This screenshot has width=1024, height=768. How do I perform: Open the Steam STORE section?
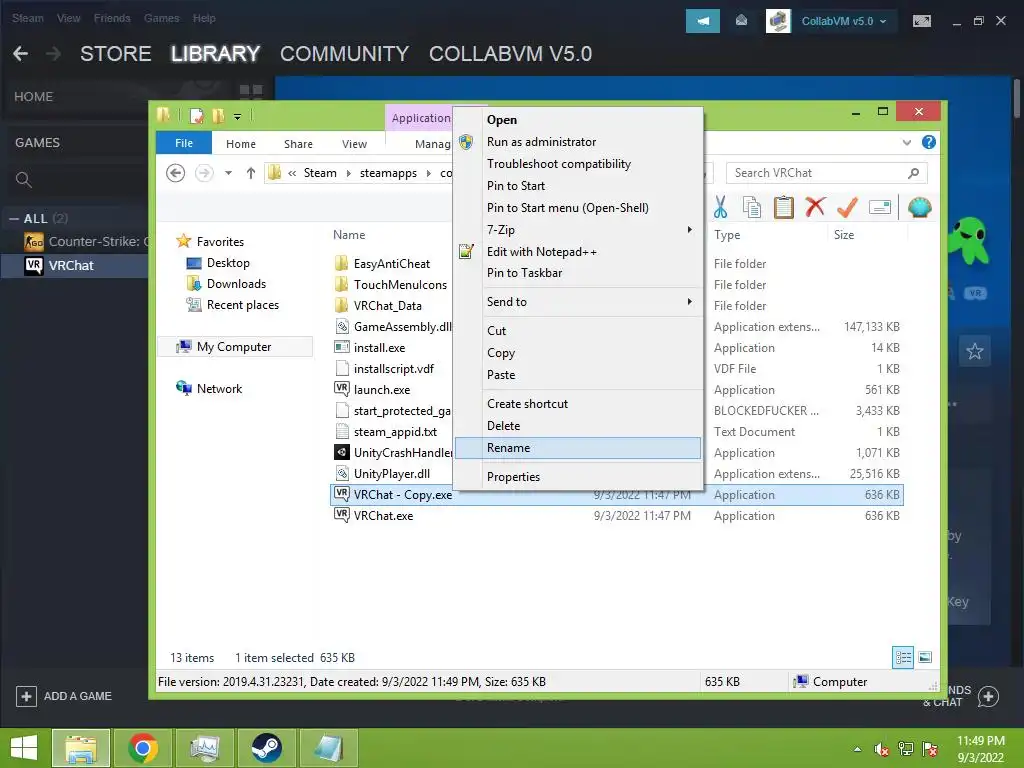coord(116,54)
